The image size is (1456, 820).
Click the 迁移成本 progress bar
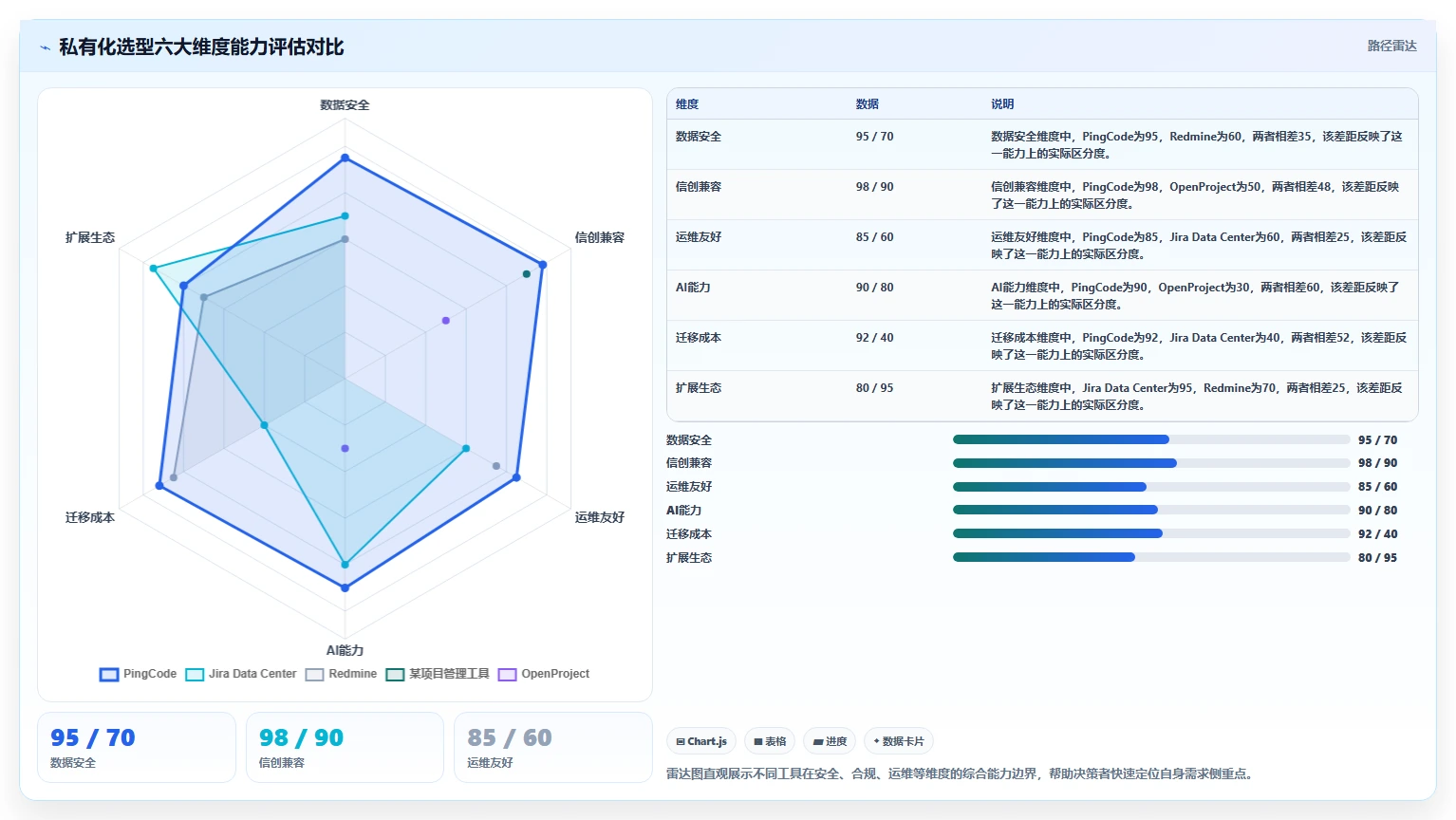click(x=1151, y=533)
